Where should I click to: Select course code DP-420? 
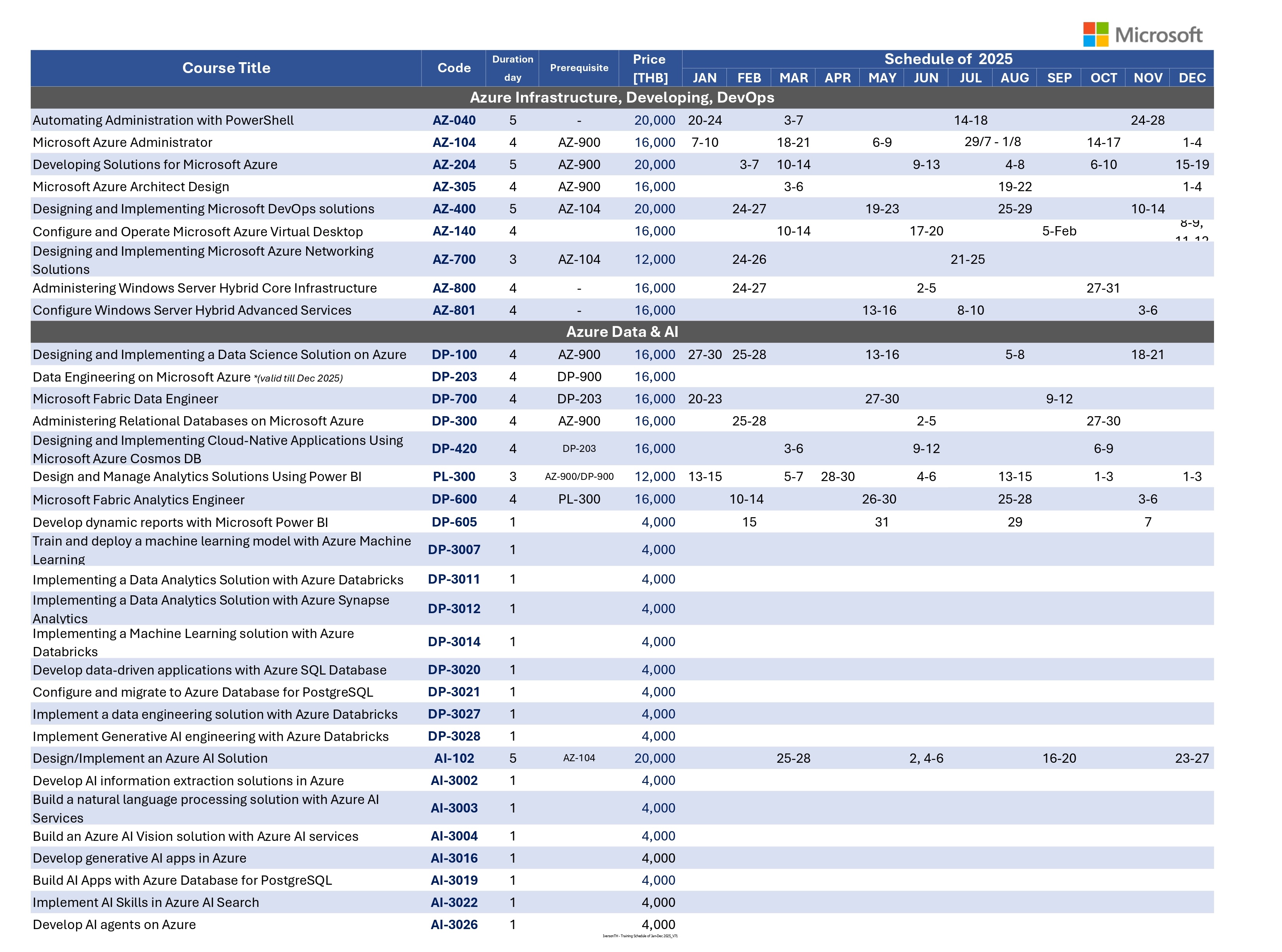[454, 449]
